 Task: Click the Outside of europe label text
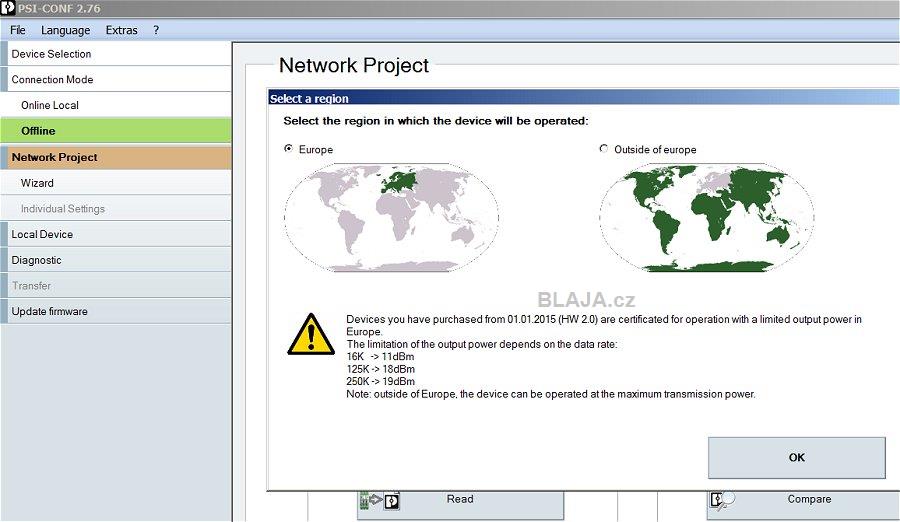point(655,149)
